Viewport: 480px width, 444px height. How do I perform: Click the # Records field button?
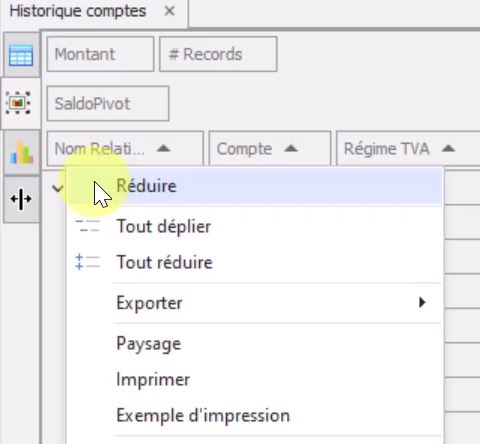pyautogui.click(x=218, y=54)
